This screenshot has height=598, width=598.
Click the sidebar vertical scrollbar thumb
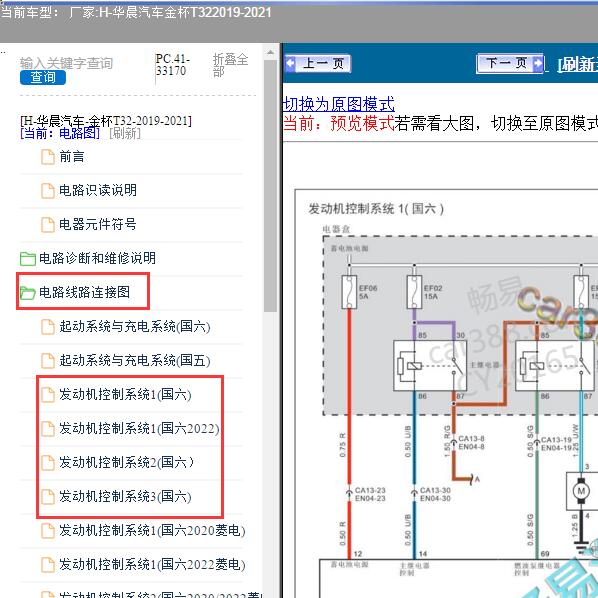click(x=270, y=186)
